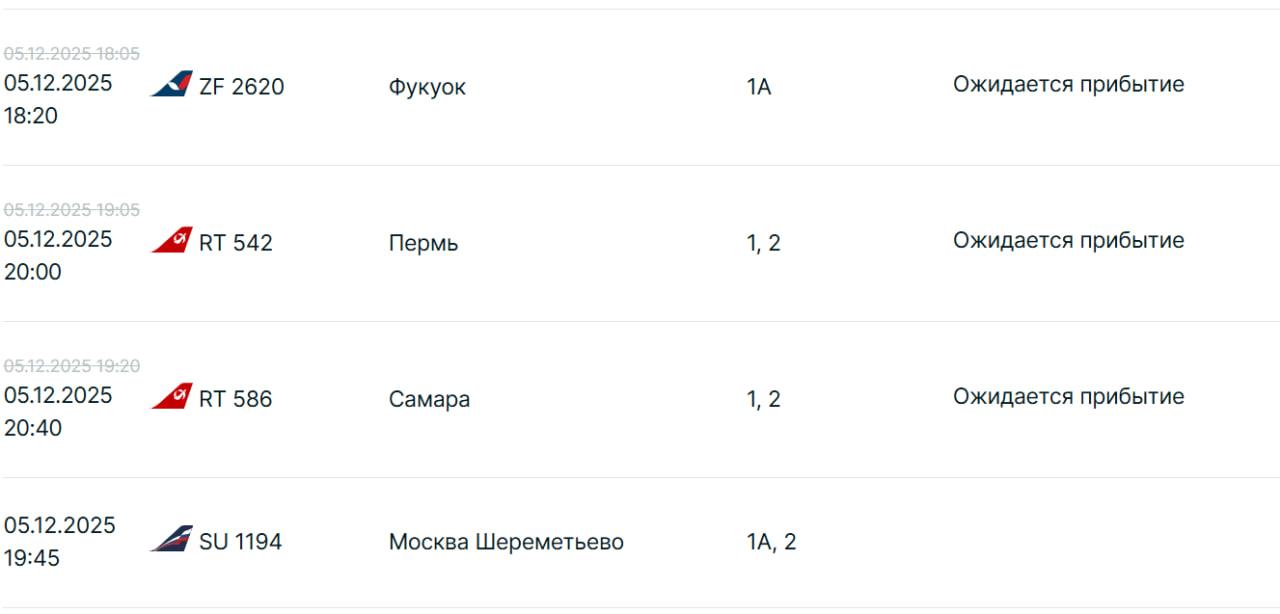Click the red airline logo beside RT 586

point(171,397)
